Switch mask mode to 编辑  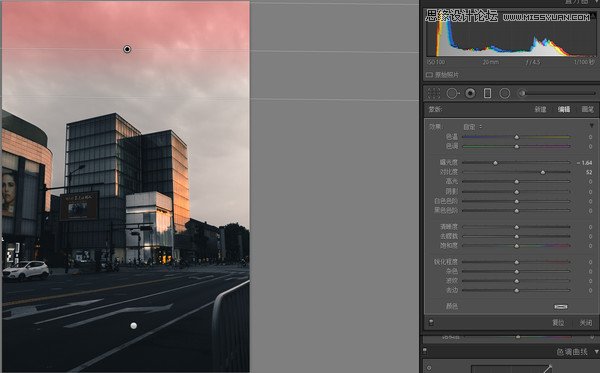click(564, 109)
